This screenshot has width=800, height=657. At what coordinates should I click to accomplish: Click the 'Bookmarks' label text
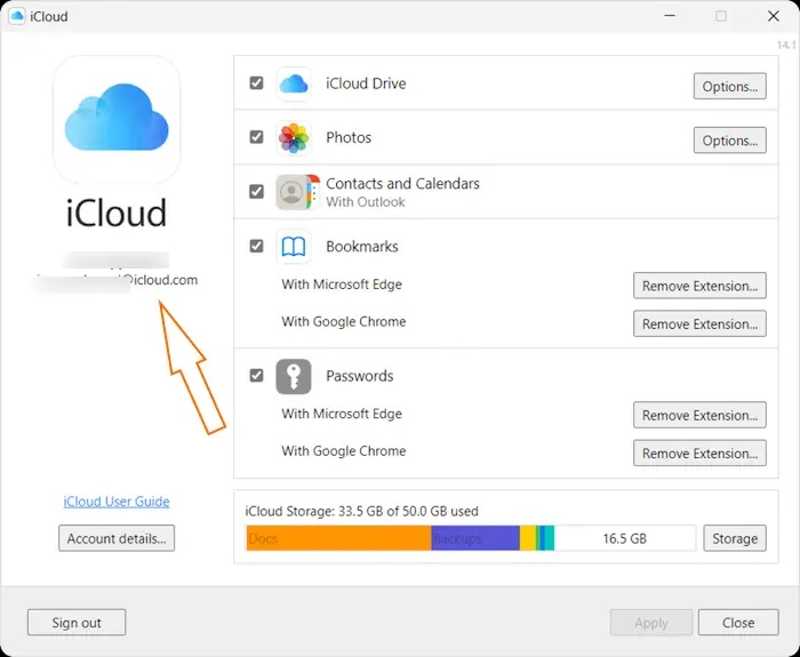pyautogui.click(x=362, y=247)
